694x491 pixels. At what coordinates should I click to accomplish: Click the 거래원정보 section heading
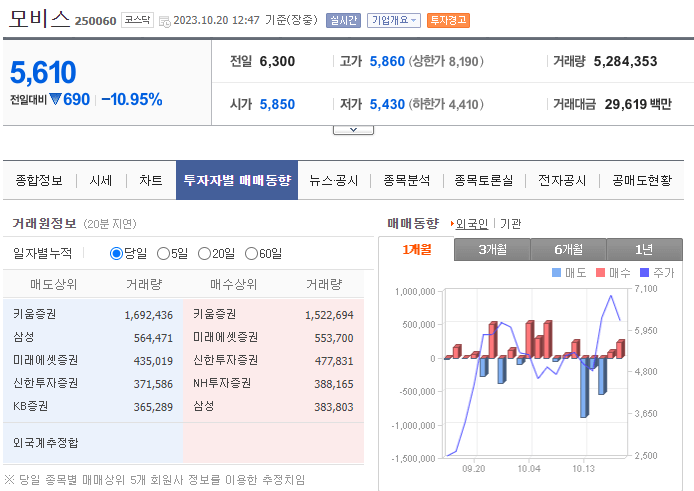(x=44, y=223)
